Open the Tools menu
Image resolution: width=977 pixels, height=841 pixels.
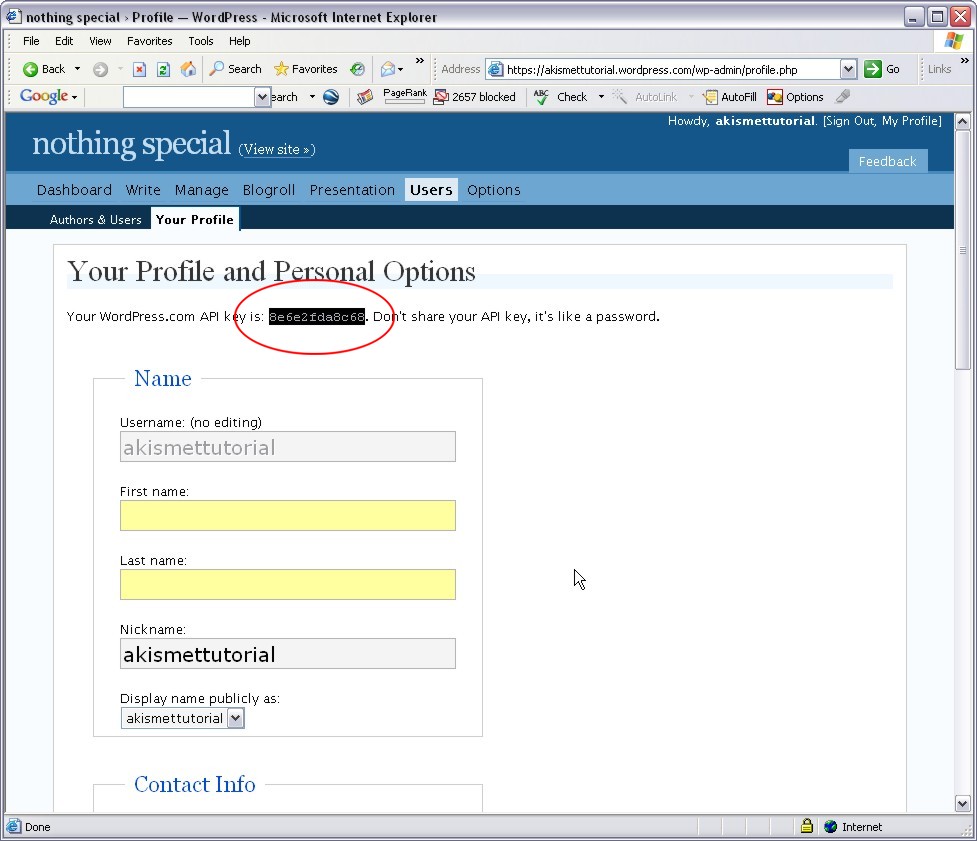[201, 41]
